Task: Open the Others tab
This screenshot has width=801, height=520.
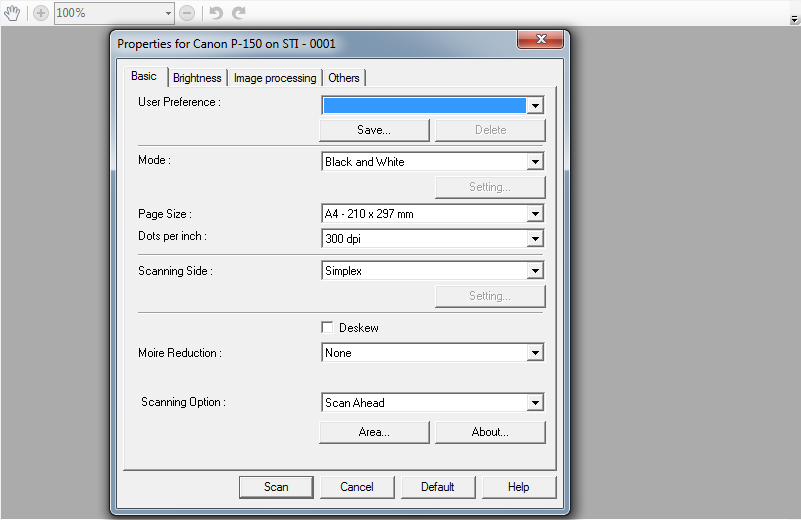Action: (344, 78)
